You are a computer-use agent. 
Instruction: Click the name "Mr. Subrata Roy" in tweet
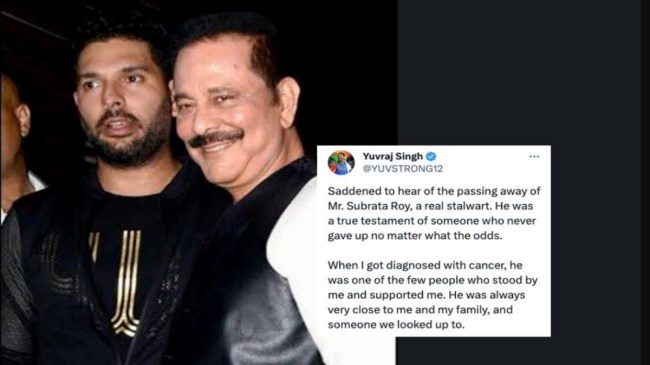[x=368, y=206]
